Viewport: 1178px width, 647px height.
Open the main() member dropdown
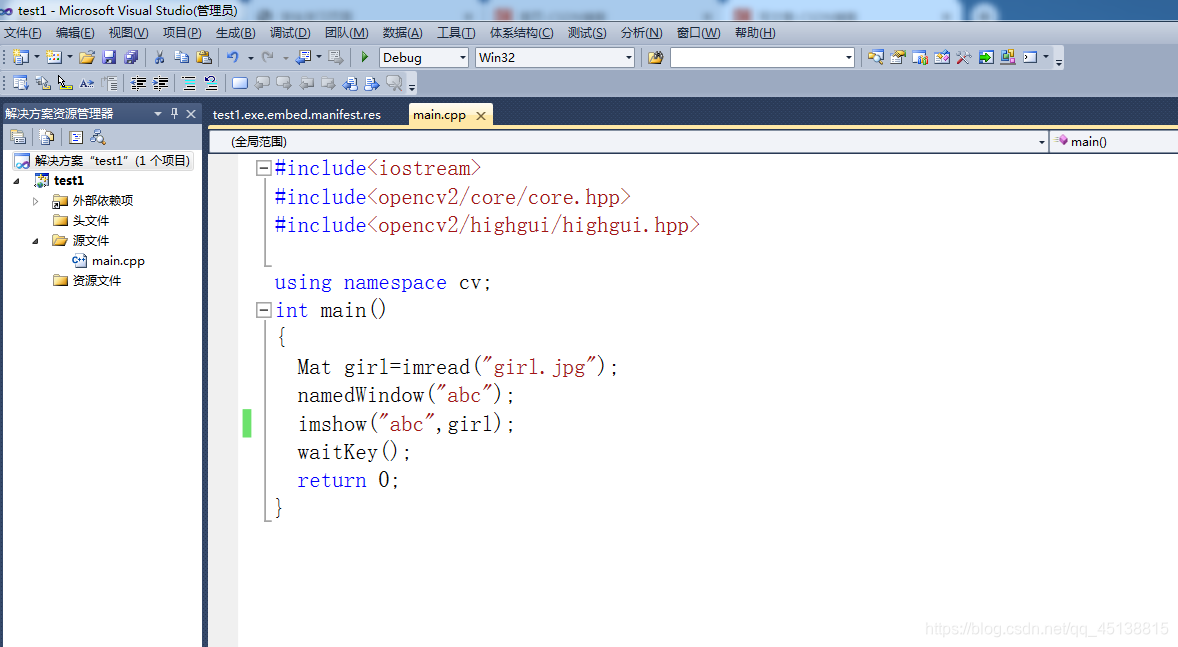tap(1115, 141)
